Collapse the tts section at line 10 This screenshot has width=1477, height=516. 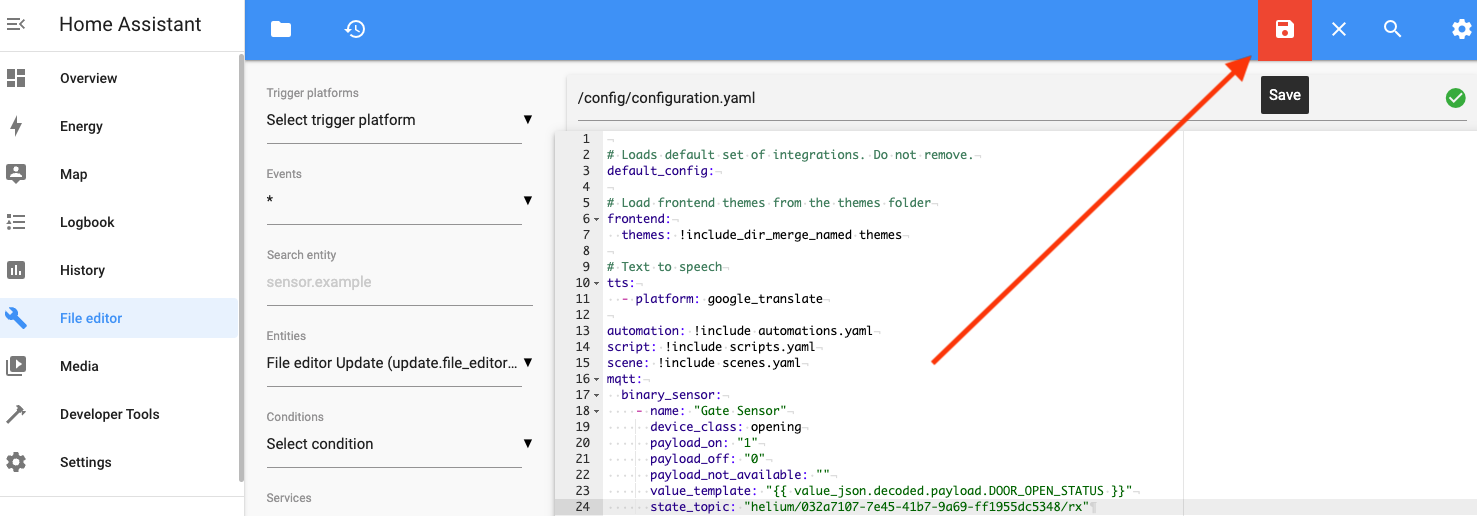point(597,284)
